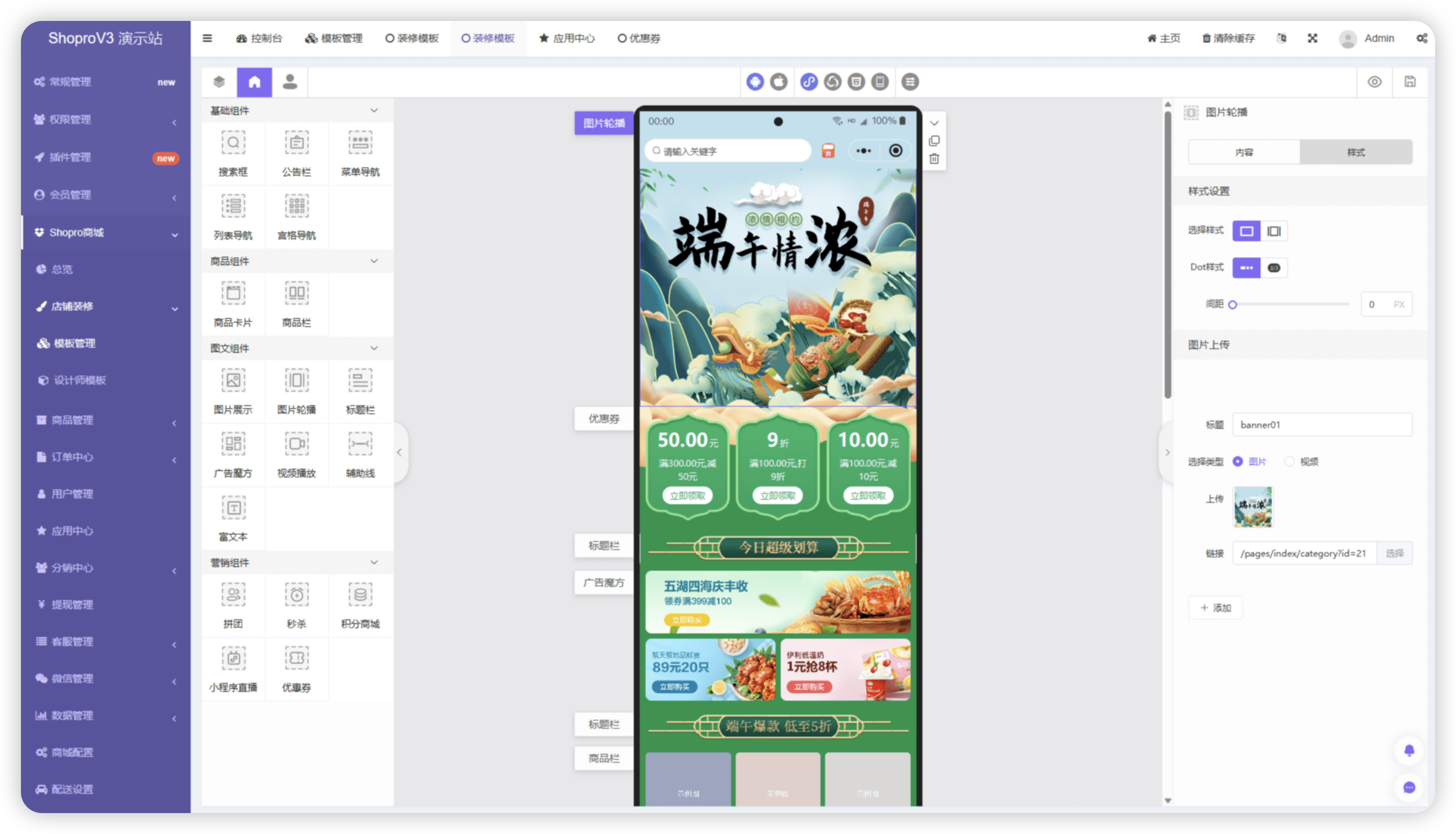Click the 广告魔方 component icon
The image size is (1456, 834).
(233, 444)
